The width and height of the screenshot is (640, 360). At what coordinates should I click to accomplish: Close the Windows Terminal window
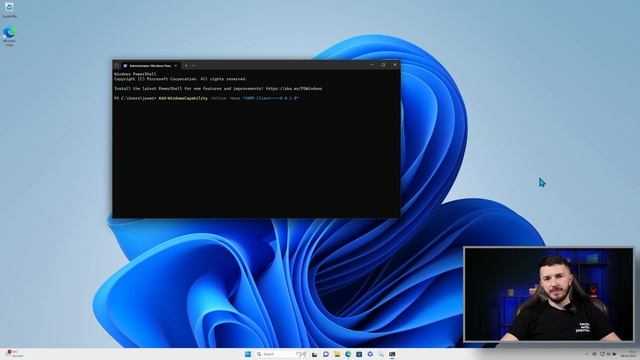(x=395, y=65)
